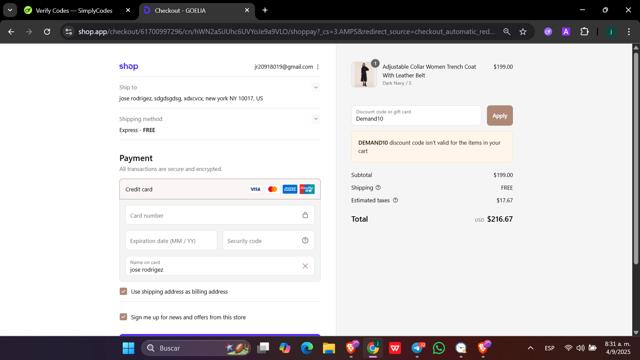Open Chrome's three-dot menu
The width and height of the screenshot is (640, 360).
click(x=629, y=31)
